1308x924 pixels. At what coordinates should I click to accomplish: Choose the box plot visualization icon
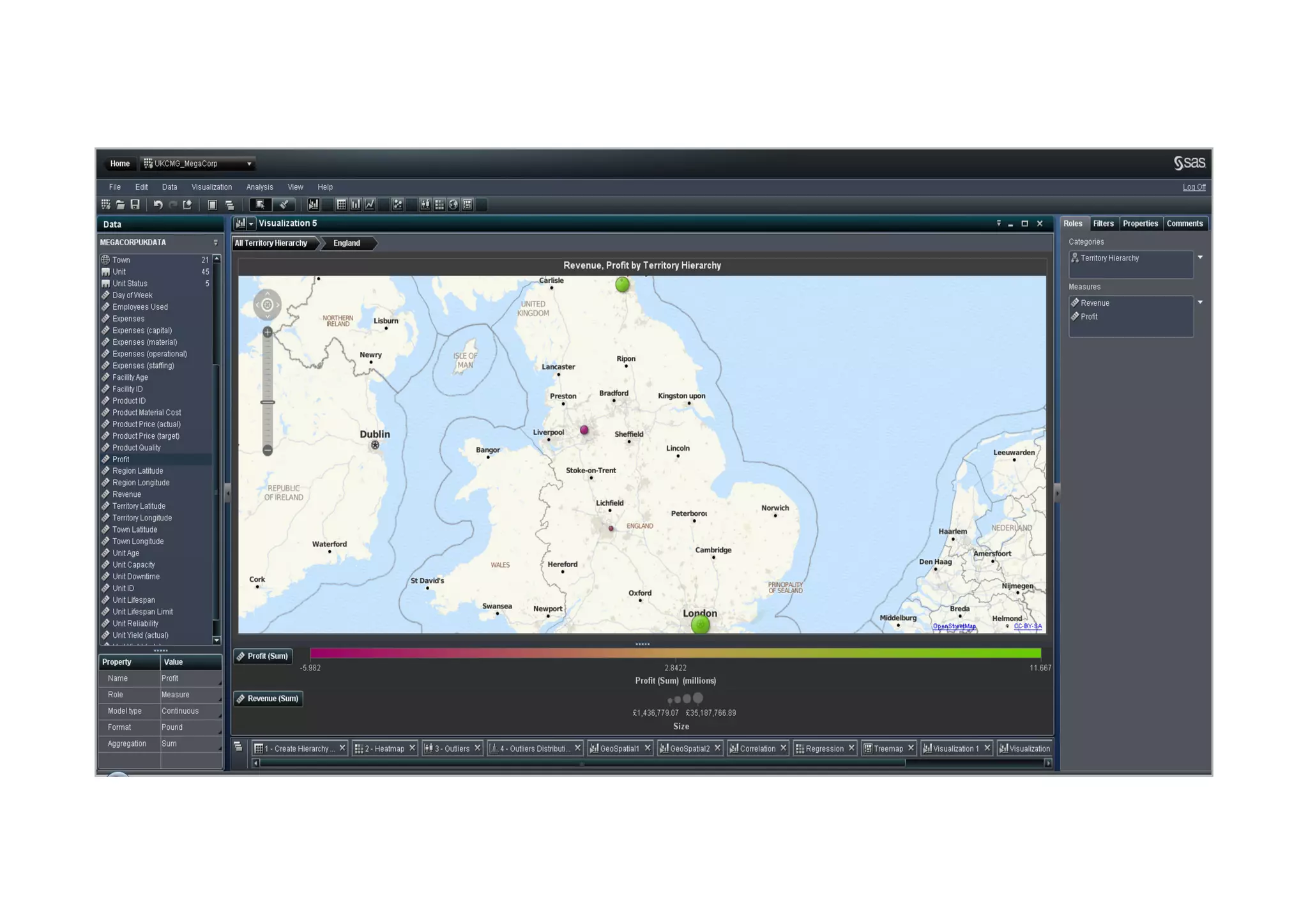click(x=425, y=205)
